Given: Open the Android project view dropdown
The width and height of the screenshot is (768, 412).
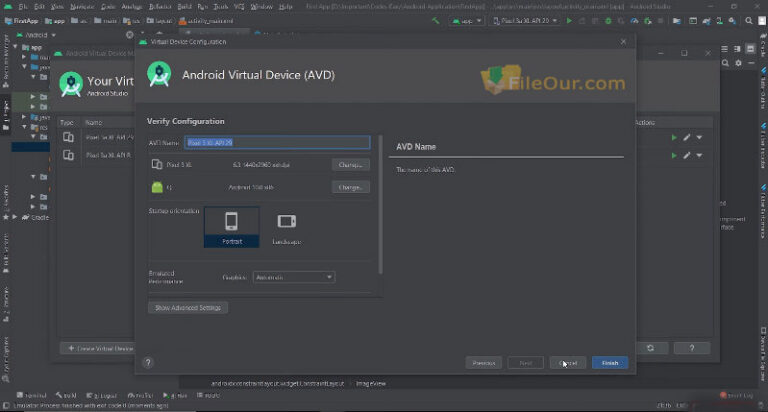Looking at the screenshot, I should [x=36, y=35].
